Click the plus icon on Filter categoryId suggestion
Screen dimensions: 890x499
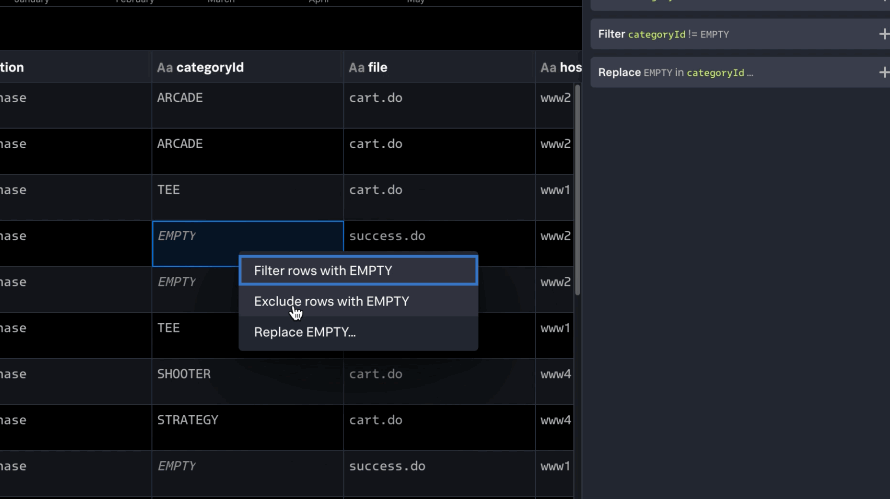pyautogui.click(x=883, y=34)
